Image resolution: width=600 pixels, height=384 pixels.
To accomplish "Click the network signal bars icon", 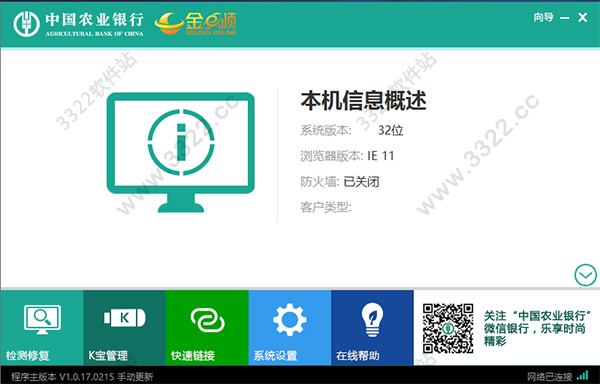I will point(583,376).
